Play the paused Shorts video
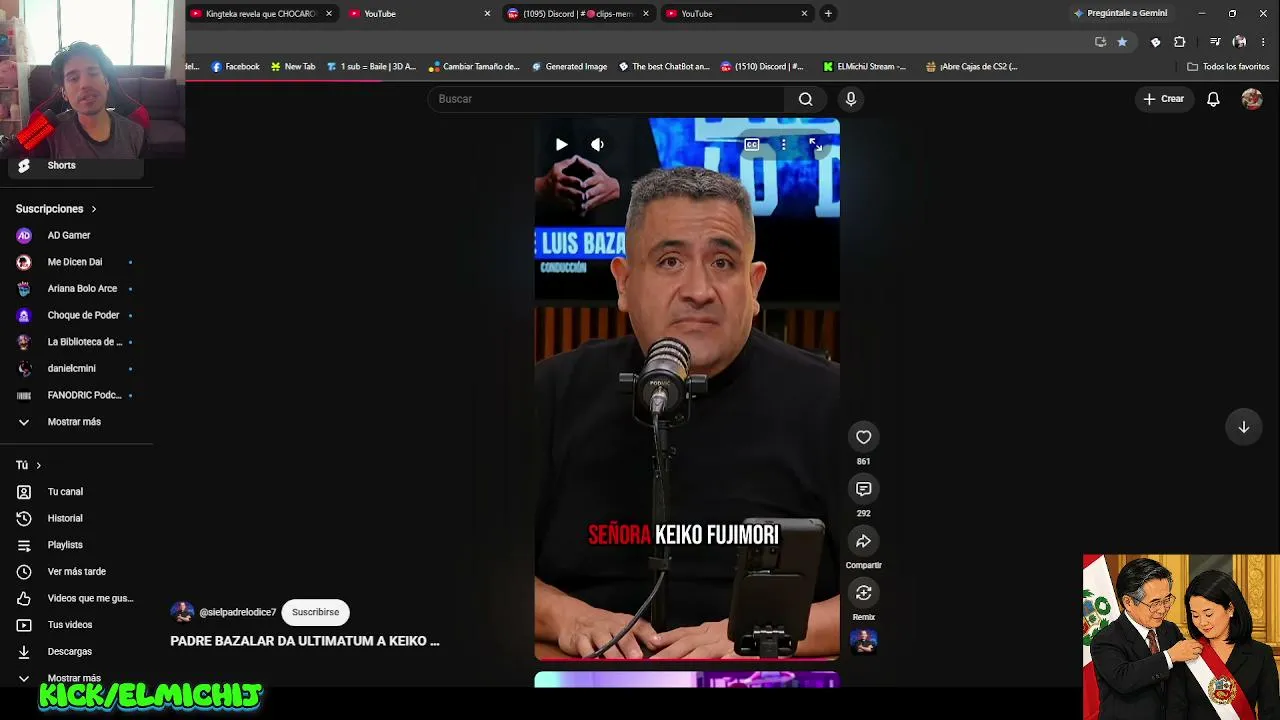Screen dimensions: 1280x720 (x=561, y=145)
